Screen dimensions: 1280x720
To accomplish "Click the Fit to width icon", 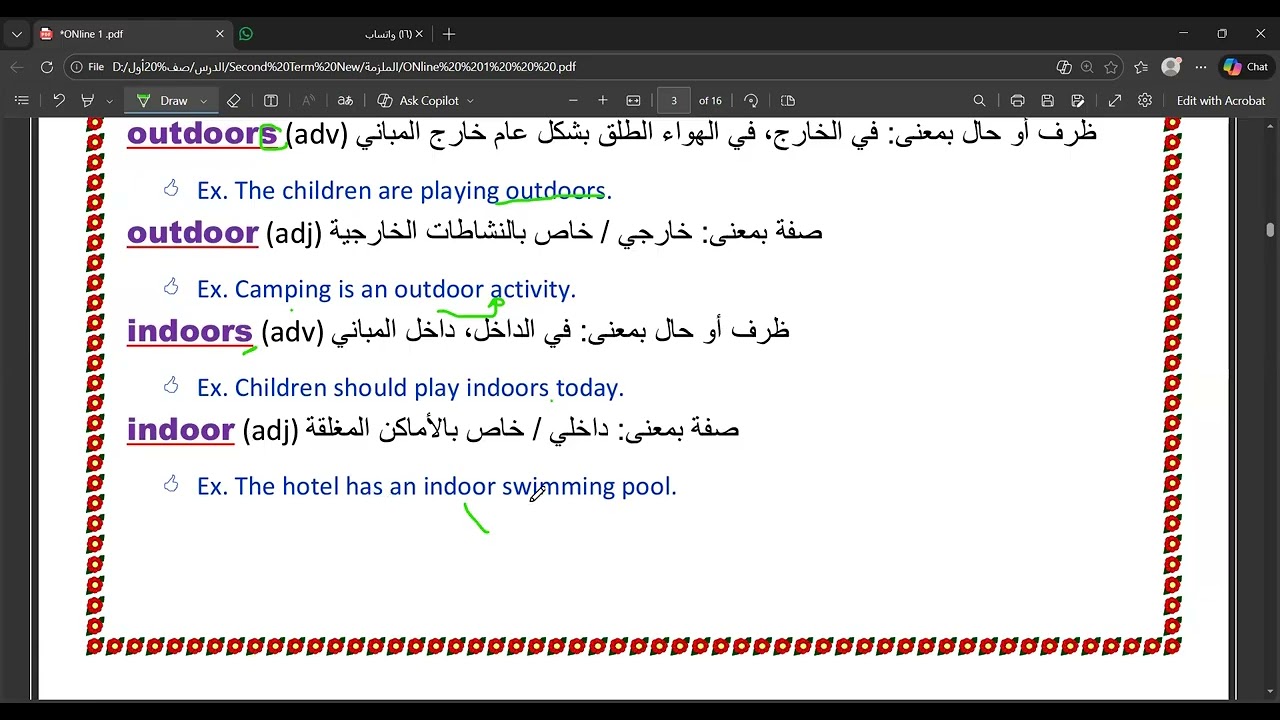I will coord(633,100).
